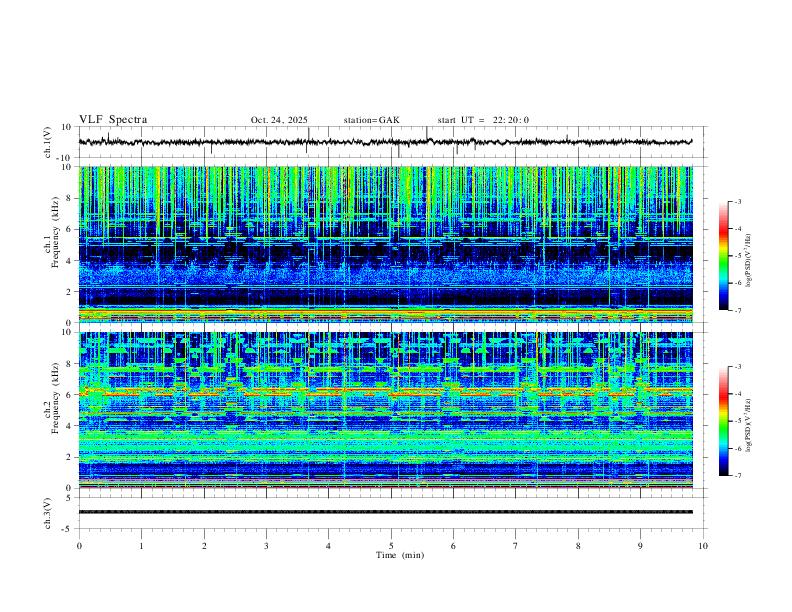Click time axis tick label '3'
Image resolution: width=792 pixels, height=612 pixels.
(x=266, y=546)
